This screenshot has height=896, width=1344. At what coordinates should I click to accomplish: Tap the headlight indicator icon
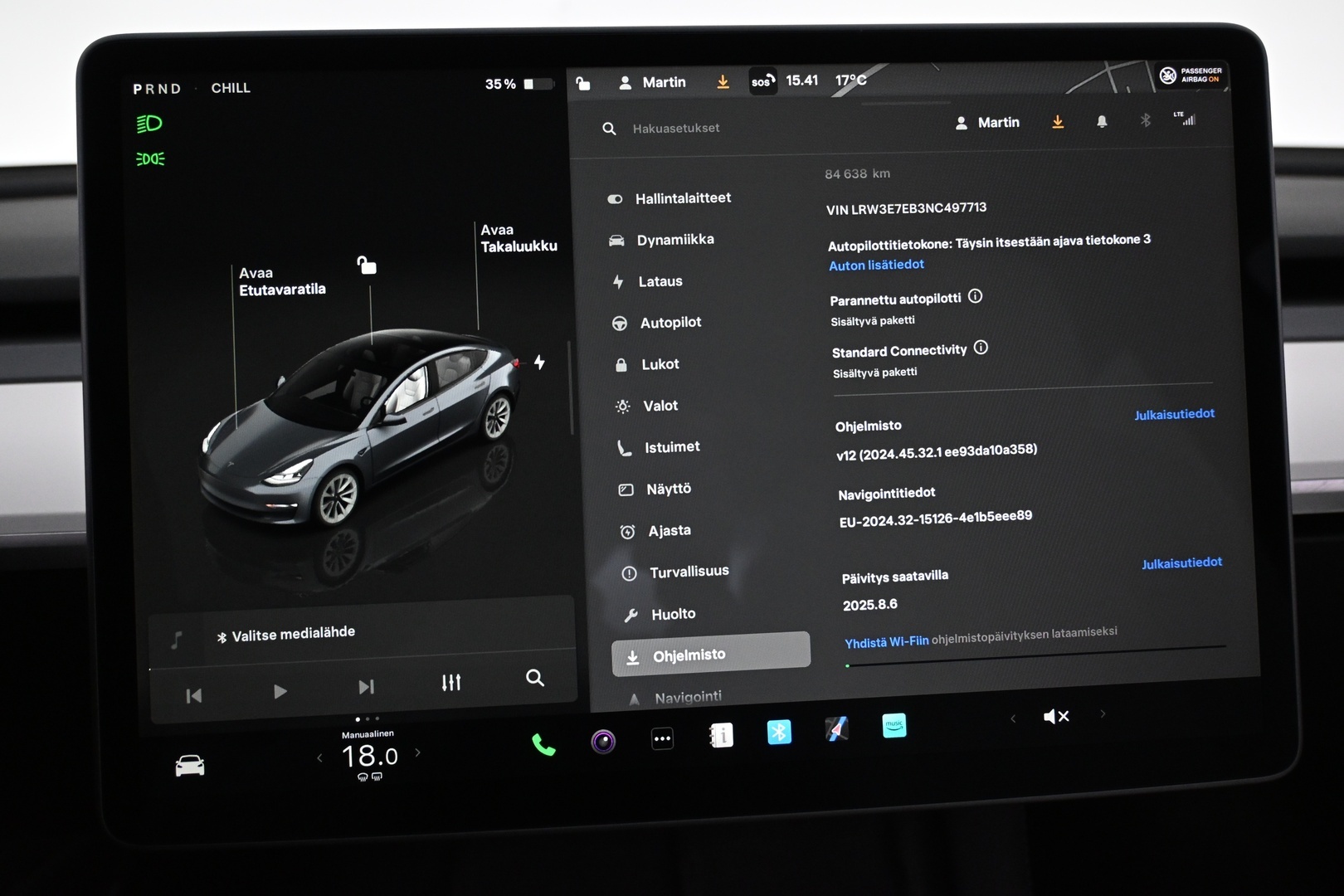pyautogui.click(x=149, y=124)
